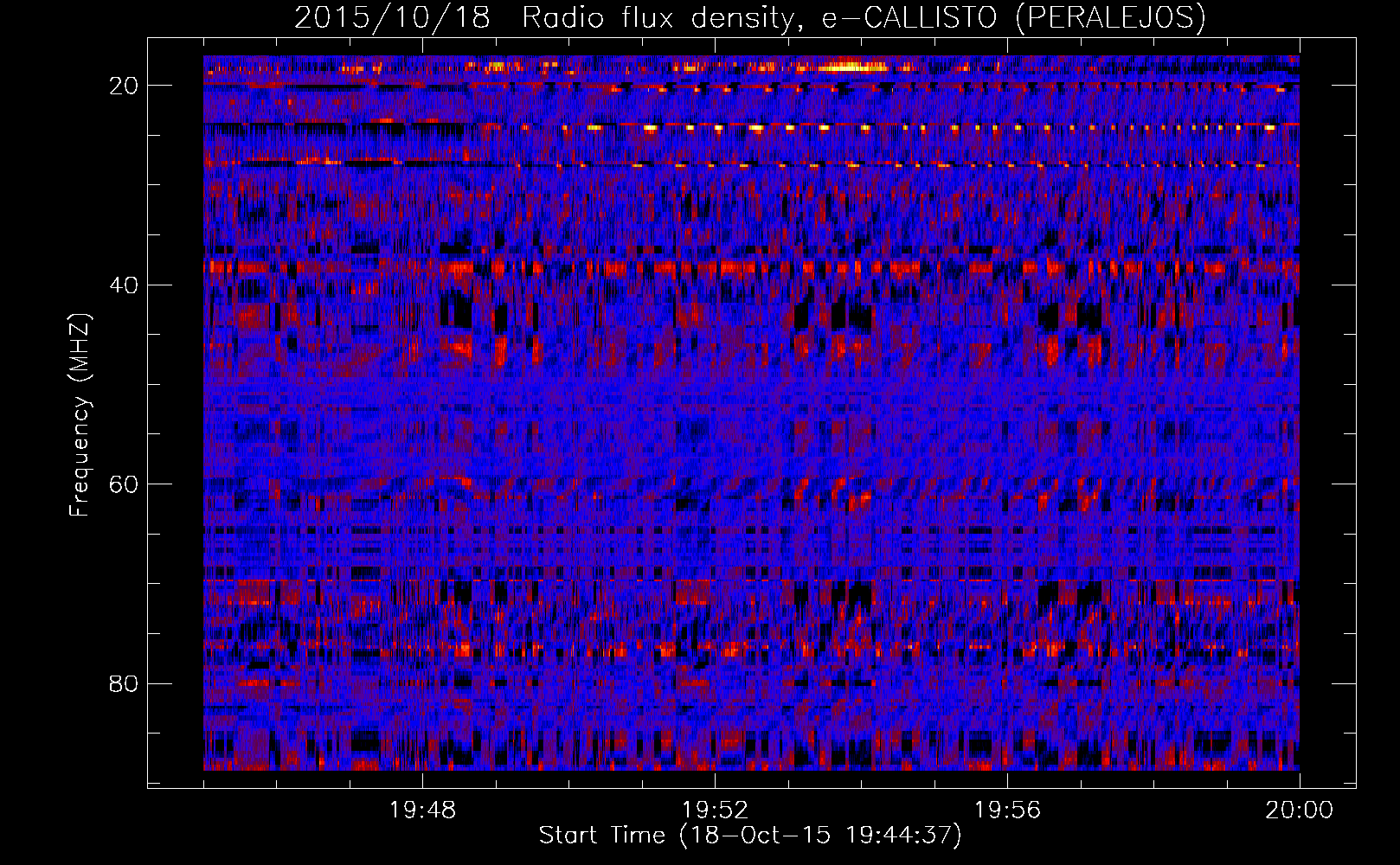Click the 80 frequency tick label

[x=125, y=683]
